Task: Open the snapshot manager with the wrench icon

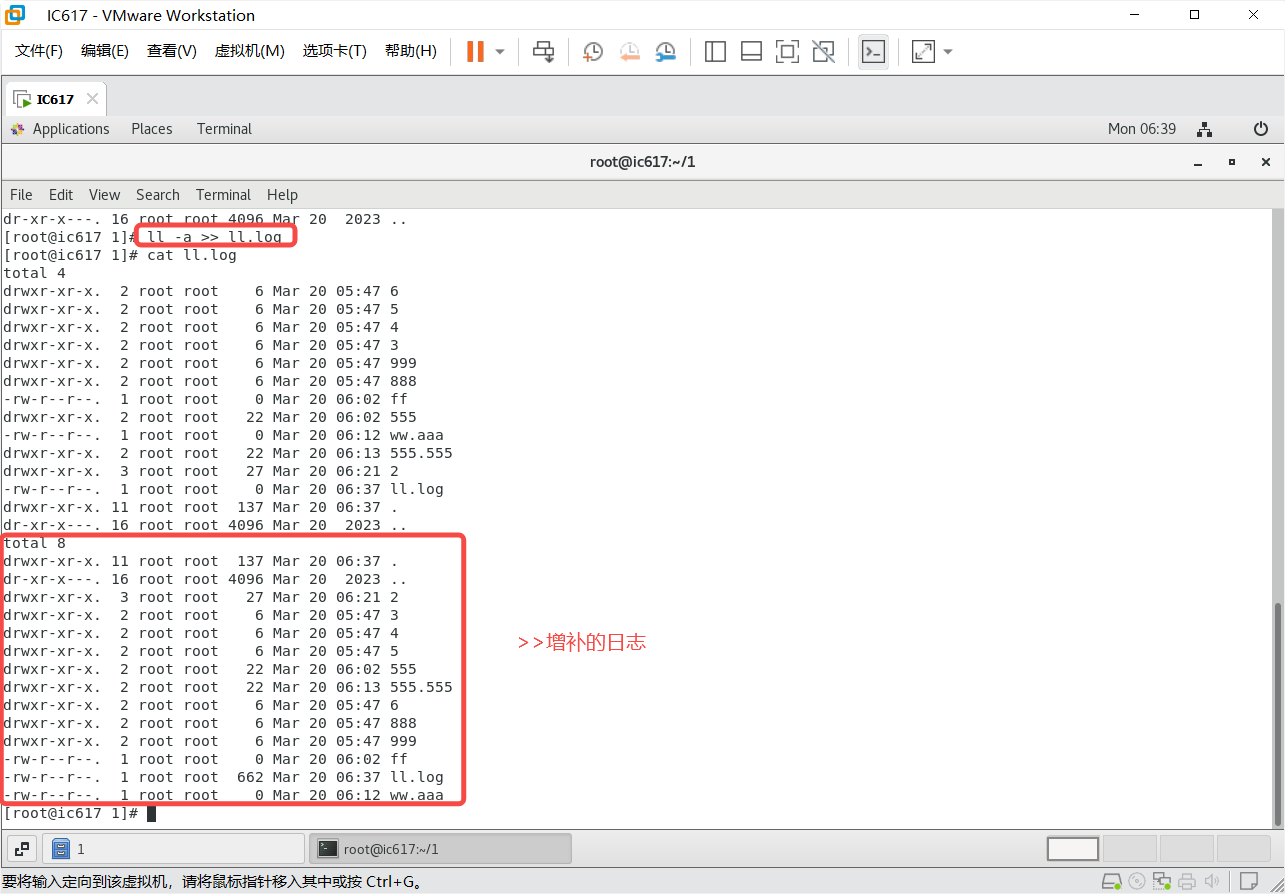Action: (666, 51)
